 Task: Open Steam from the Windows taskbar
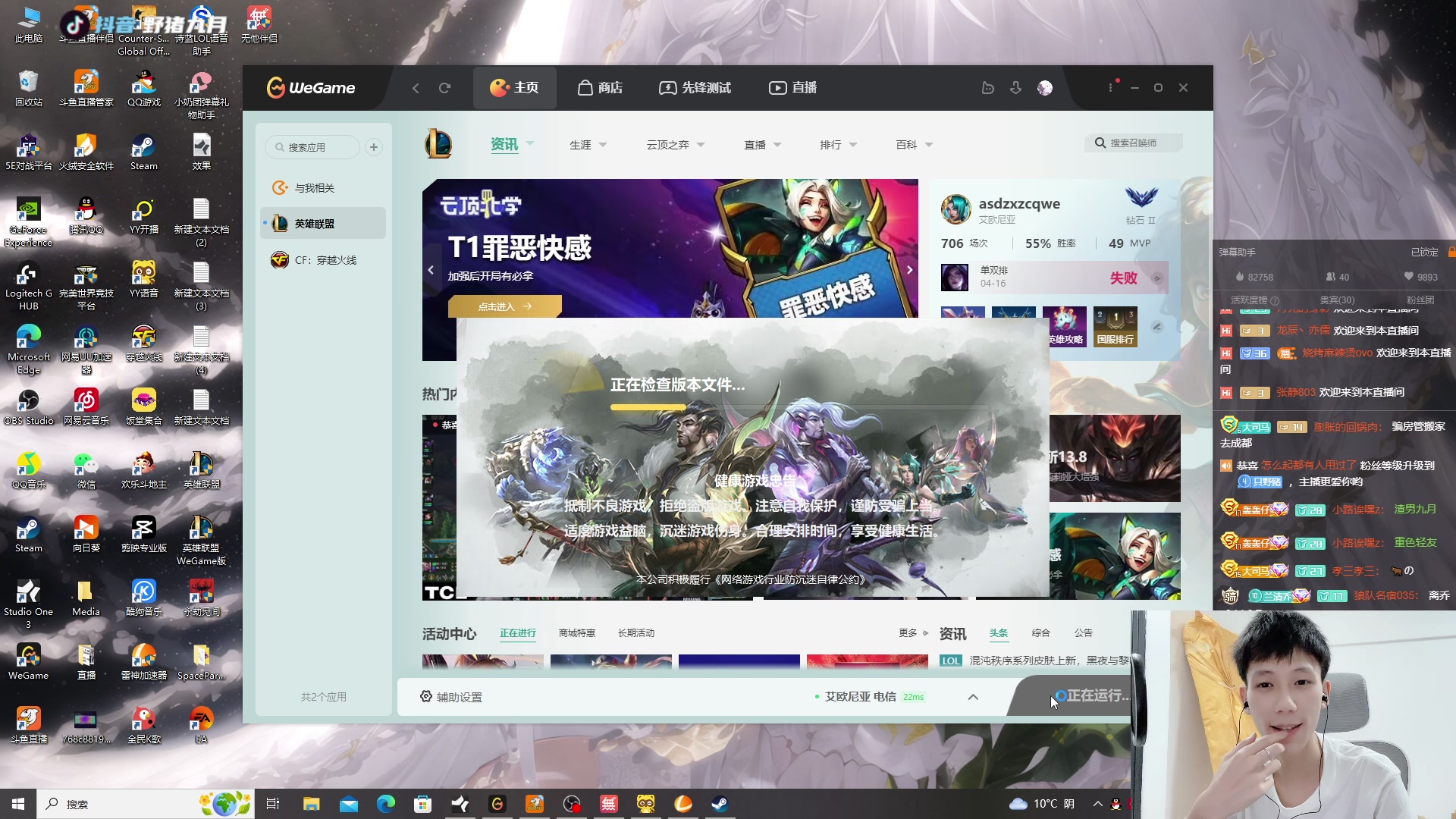pyautogui.click(x=720, y=804)
